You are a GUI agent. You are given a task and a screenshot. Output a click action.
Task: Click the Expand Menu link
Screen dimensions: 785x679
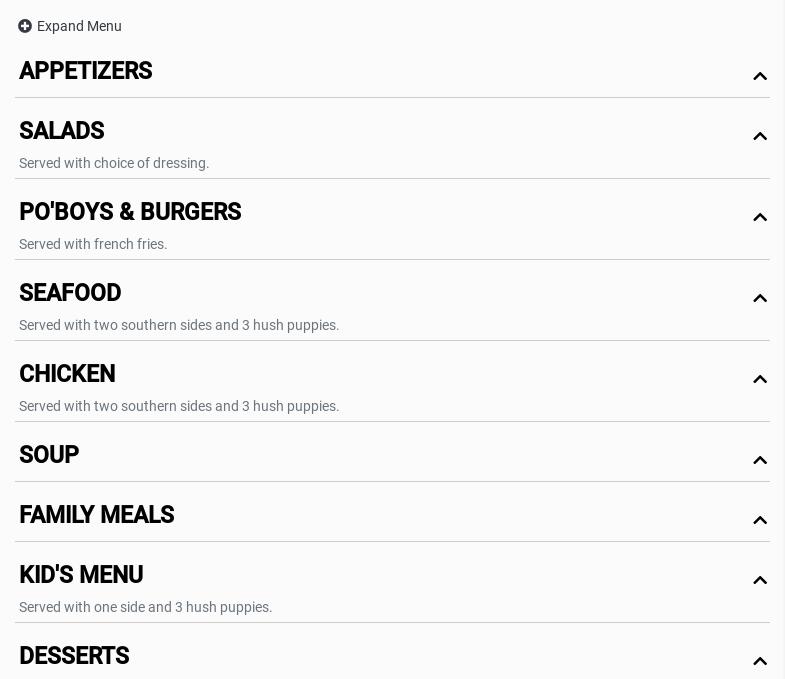click(x=79, y=26)
